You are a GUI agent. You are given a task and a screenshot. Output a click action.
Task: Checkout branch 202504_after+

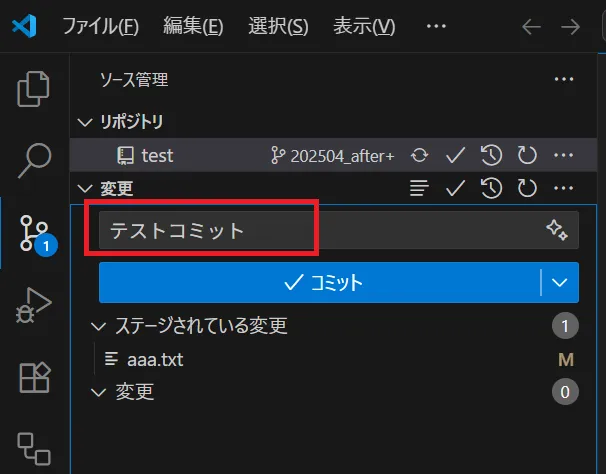(332, 156)
